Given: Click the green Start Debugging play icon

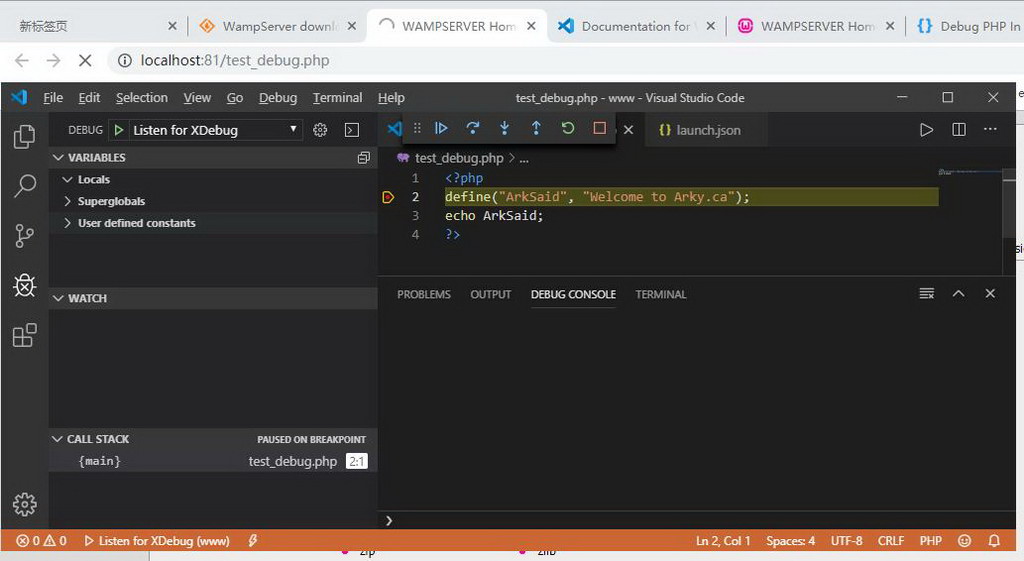Looking at the screenshot, I should 119,130.
